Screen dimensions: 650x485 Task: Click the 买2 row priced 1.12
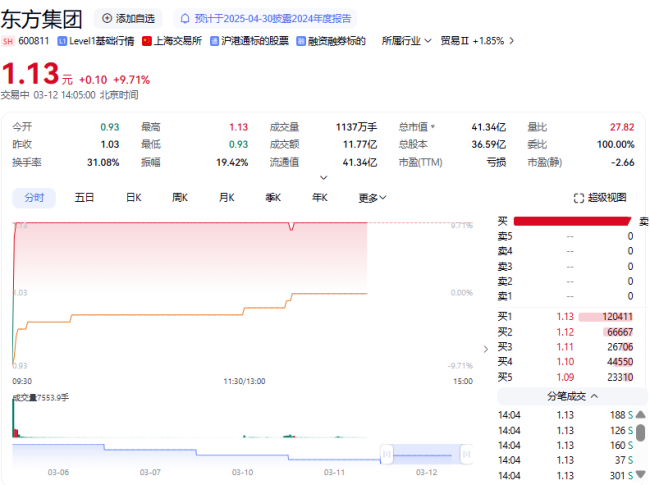point(565,332)
